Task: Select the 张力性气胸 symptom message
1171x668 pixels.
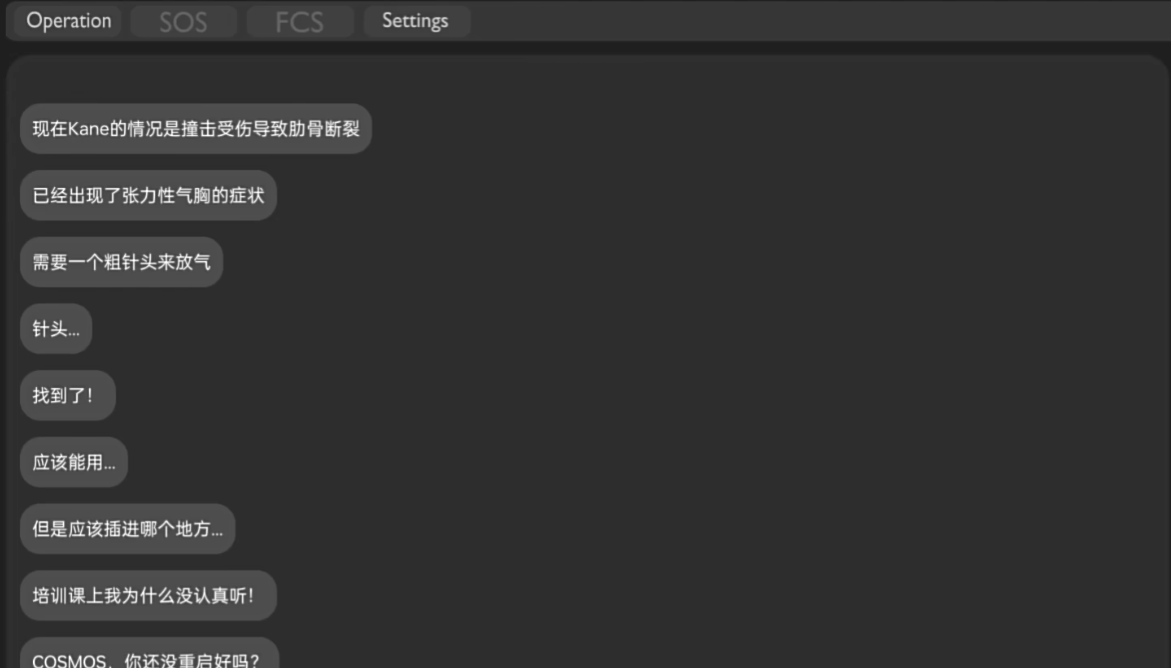Action: 148,195
